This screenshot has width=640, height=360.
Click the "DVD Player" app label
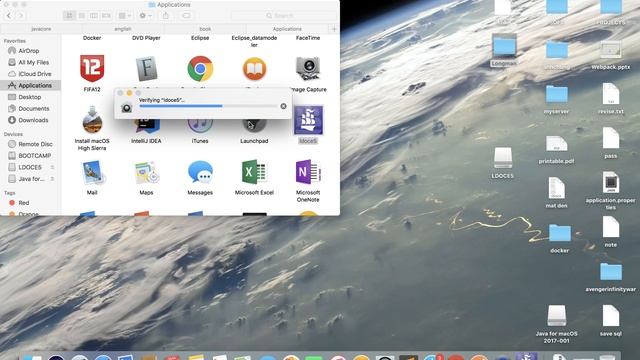click(x=146, y=38)
